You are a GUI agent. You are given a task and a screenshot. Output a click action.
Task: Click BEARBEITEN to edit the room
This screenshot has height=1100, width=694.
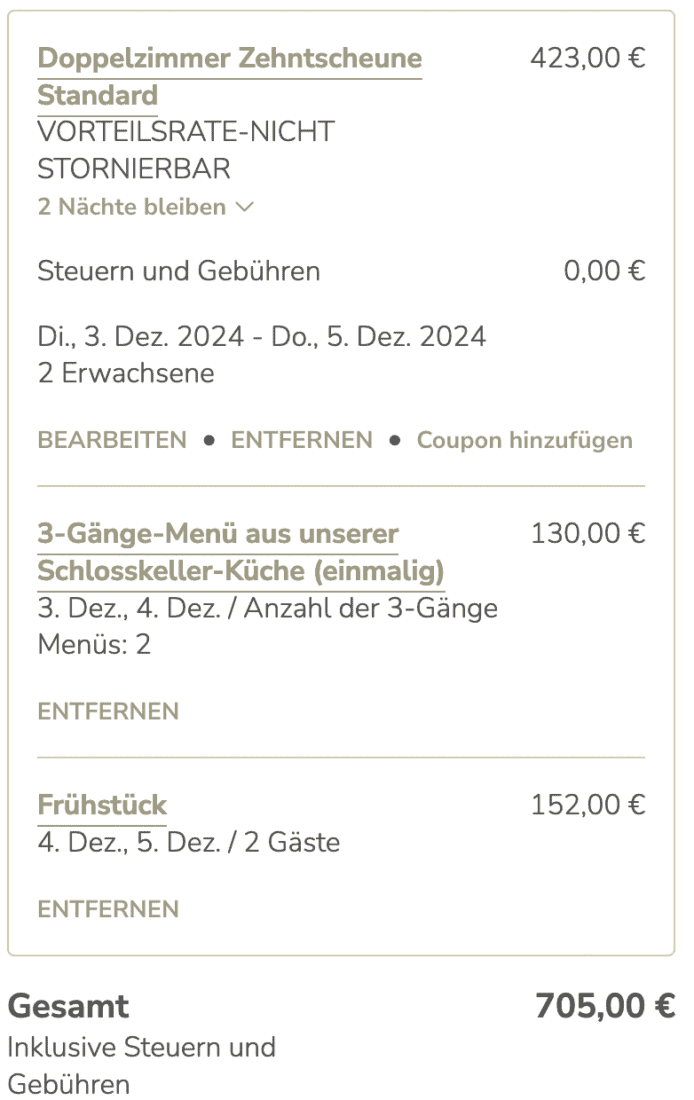tap(112, 440)
